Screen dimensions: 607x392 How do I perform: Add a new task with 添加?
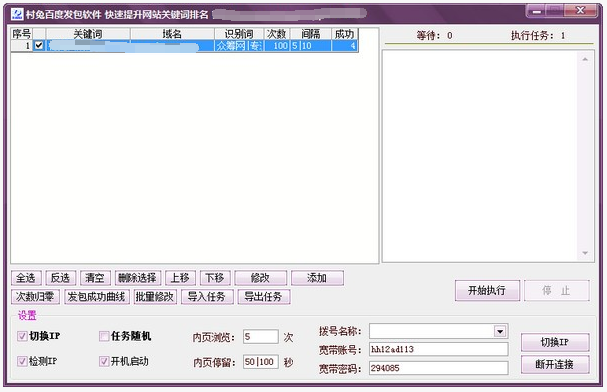click(317, 278)
